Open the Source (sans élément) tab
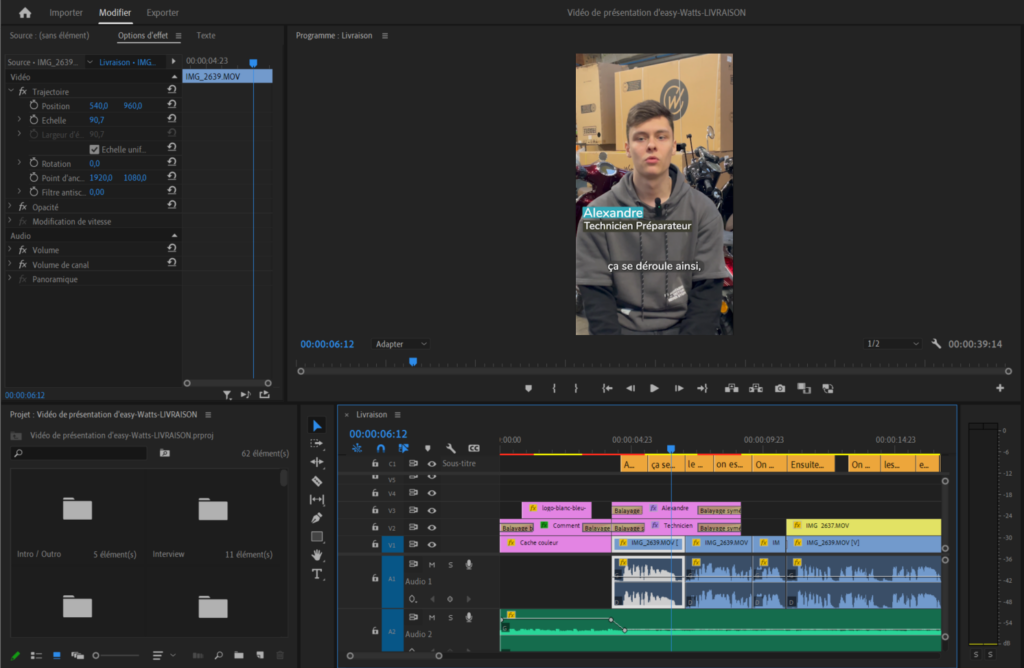The width and height of the screenshot is (1024, 668). (50, 35)
